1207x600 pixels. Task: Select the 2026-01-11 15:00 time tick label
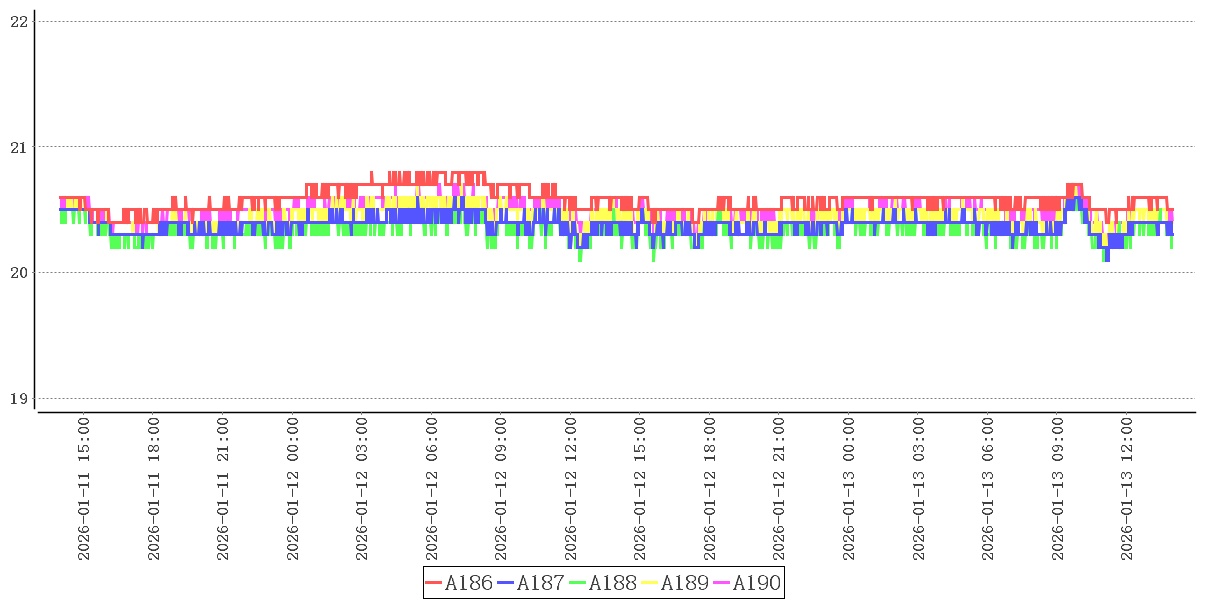coord(84,489)
